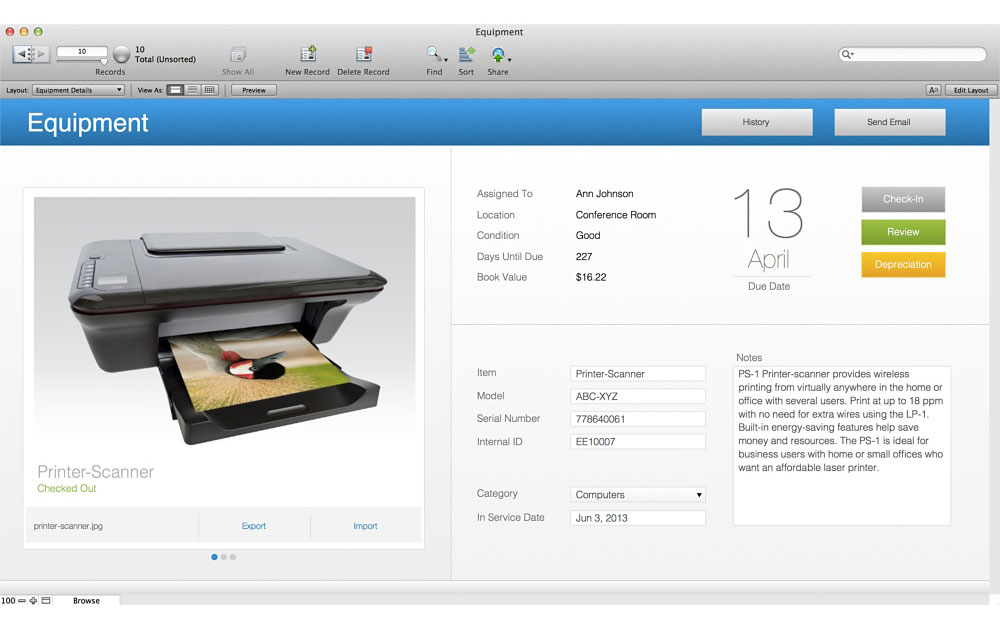The width and height of the screenshot is (1000, 630).
Task: Click the printer-scanner.jpg file name
Action: tap(68, 526)
